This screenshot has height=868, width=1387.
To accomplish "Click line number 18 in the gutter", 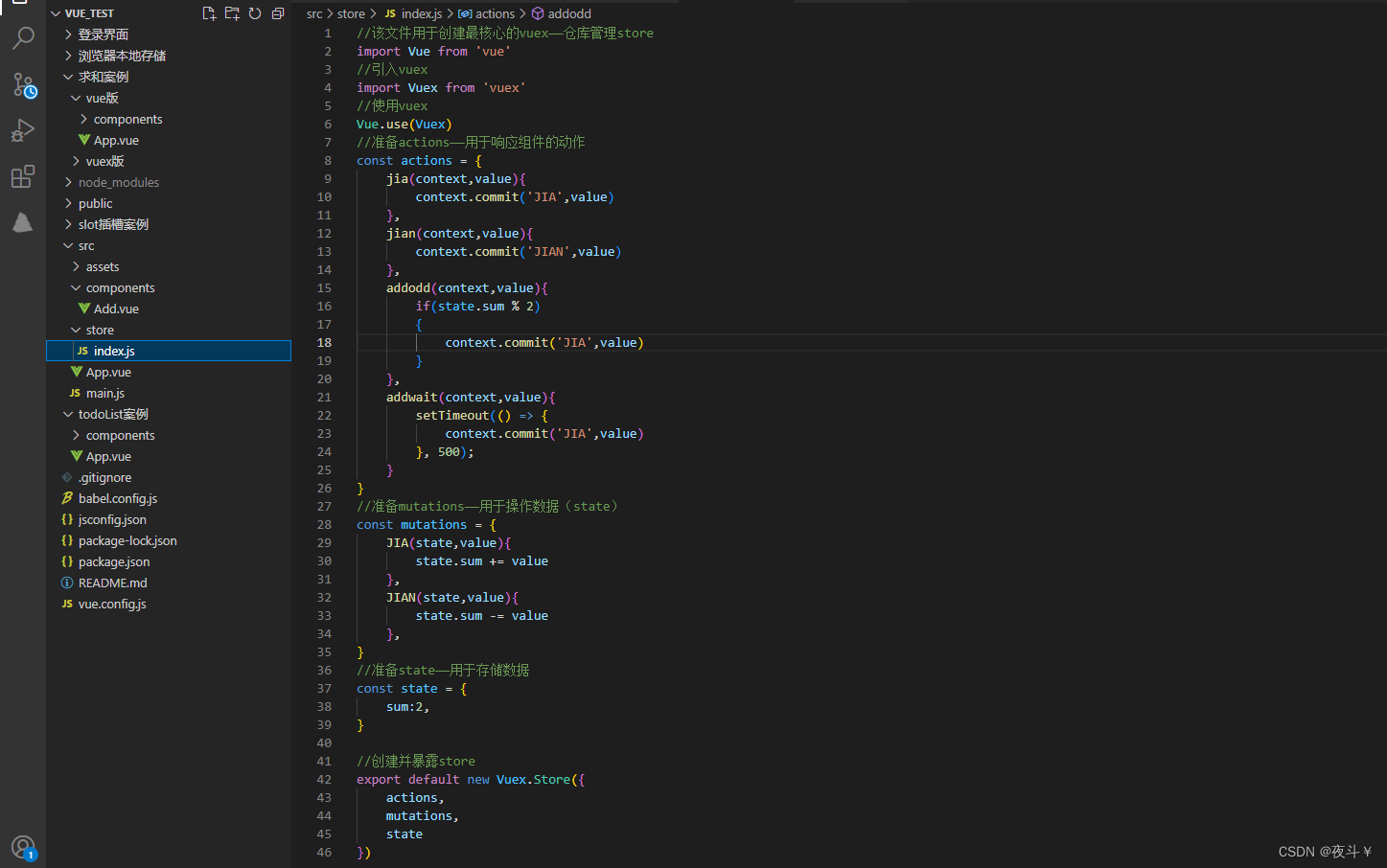I will 324,342.
